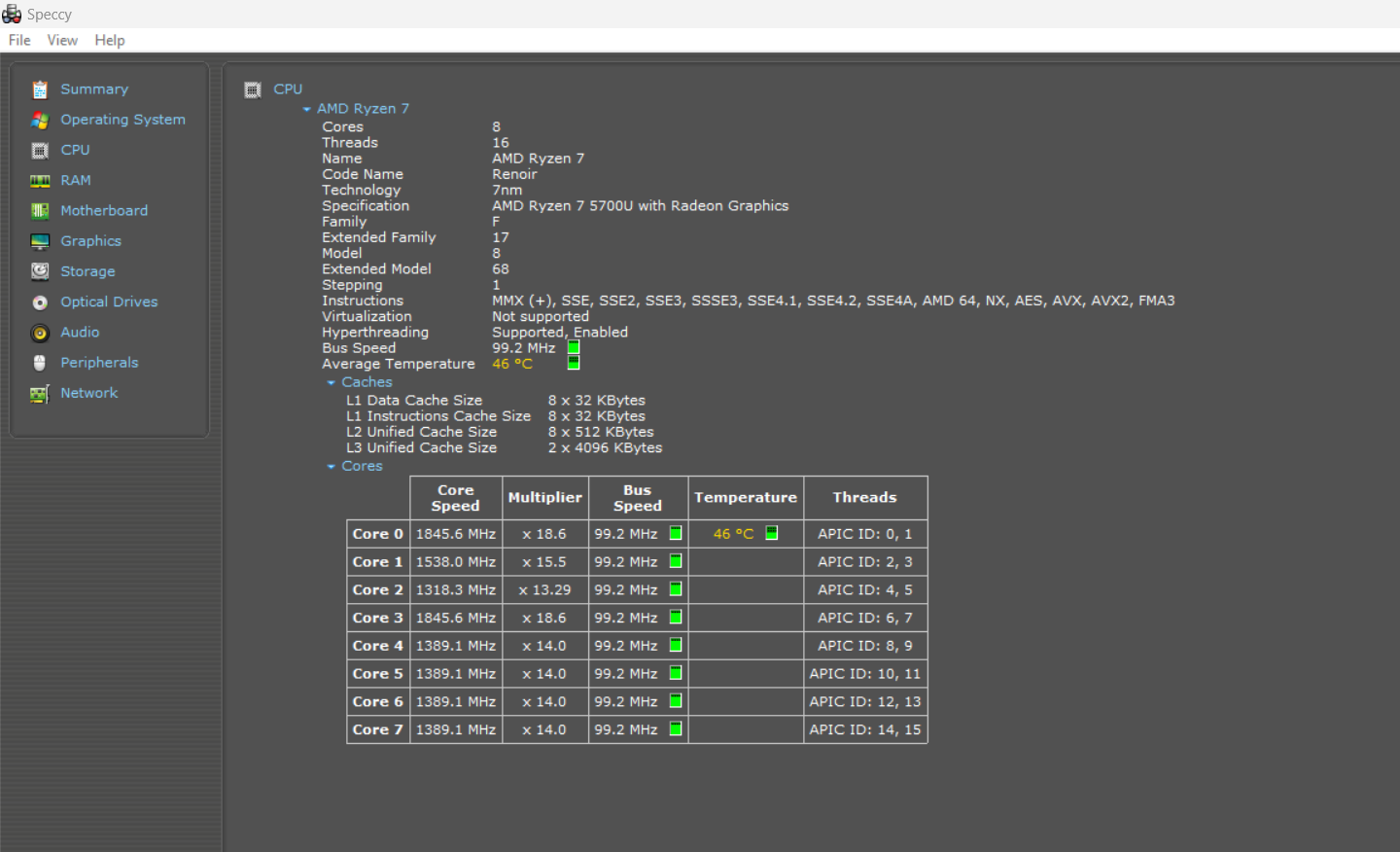The image size is (1400, 852).
Task: Open the Help menu
Action: coord(110,40)
